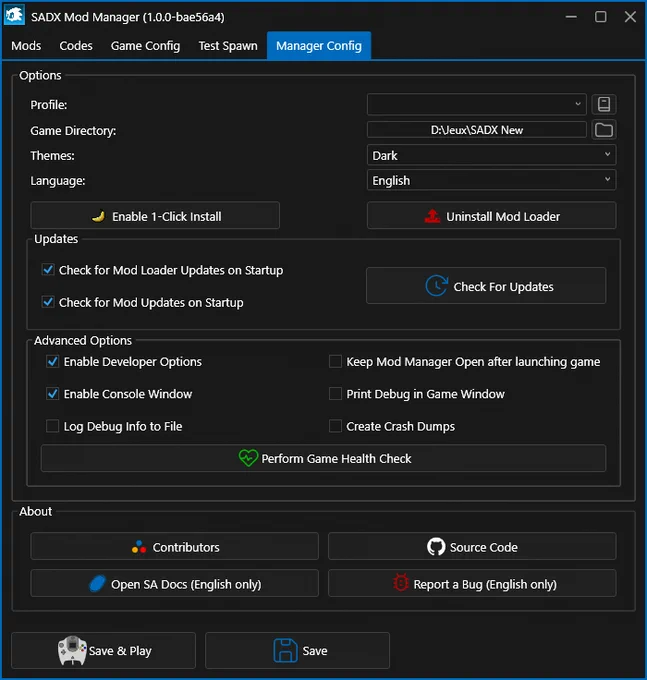Open the Themes dropdown showing Dark
This screenshot has height=680, width=647.
491,155
